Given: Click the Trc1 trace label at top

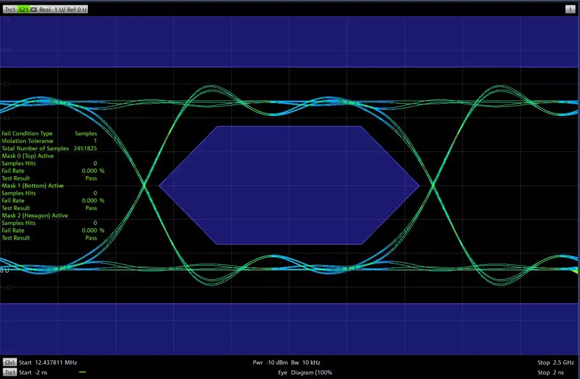Looking at the screenshot, I should (x=10, y=9).
